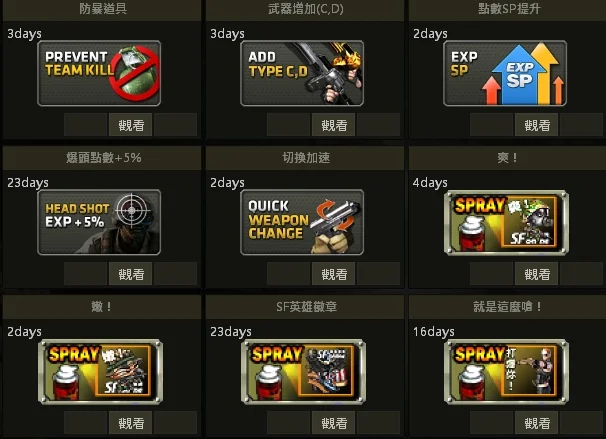Click 觀看 under EXP SP item
The height and width of the screenshot is (439, 606).
pyautogui.click(x=536, y=125)
